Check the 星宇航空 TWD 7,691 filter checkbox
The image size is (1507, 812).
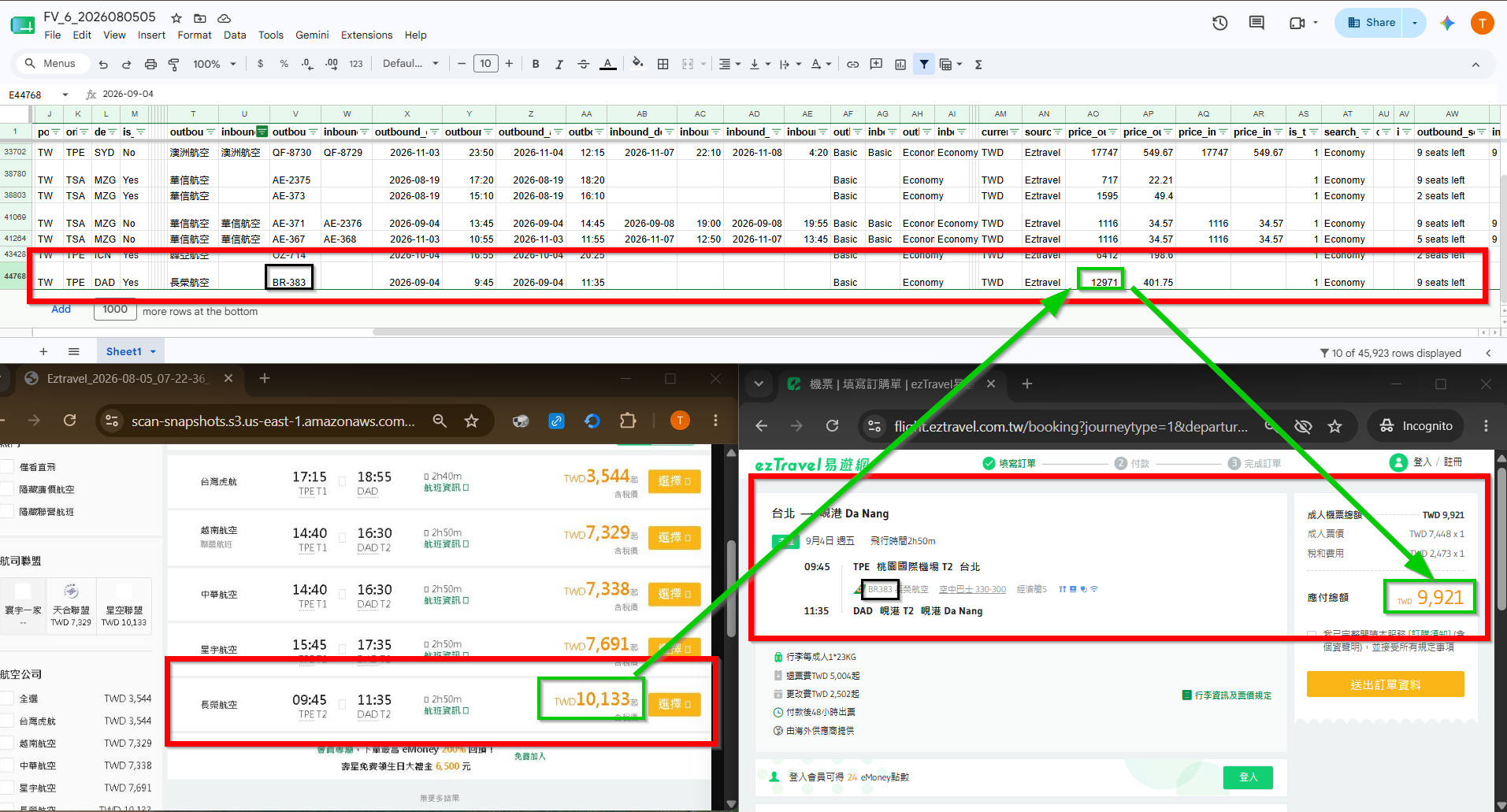click(x=7, y=788)
